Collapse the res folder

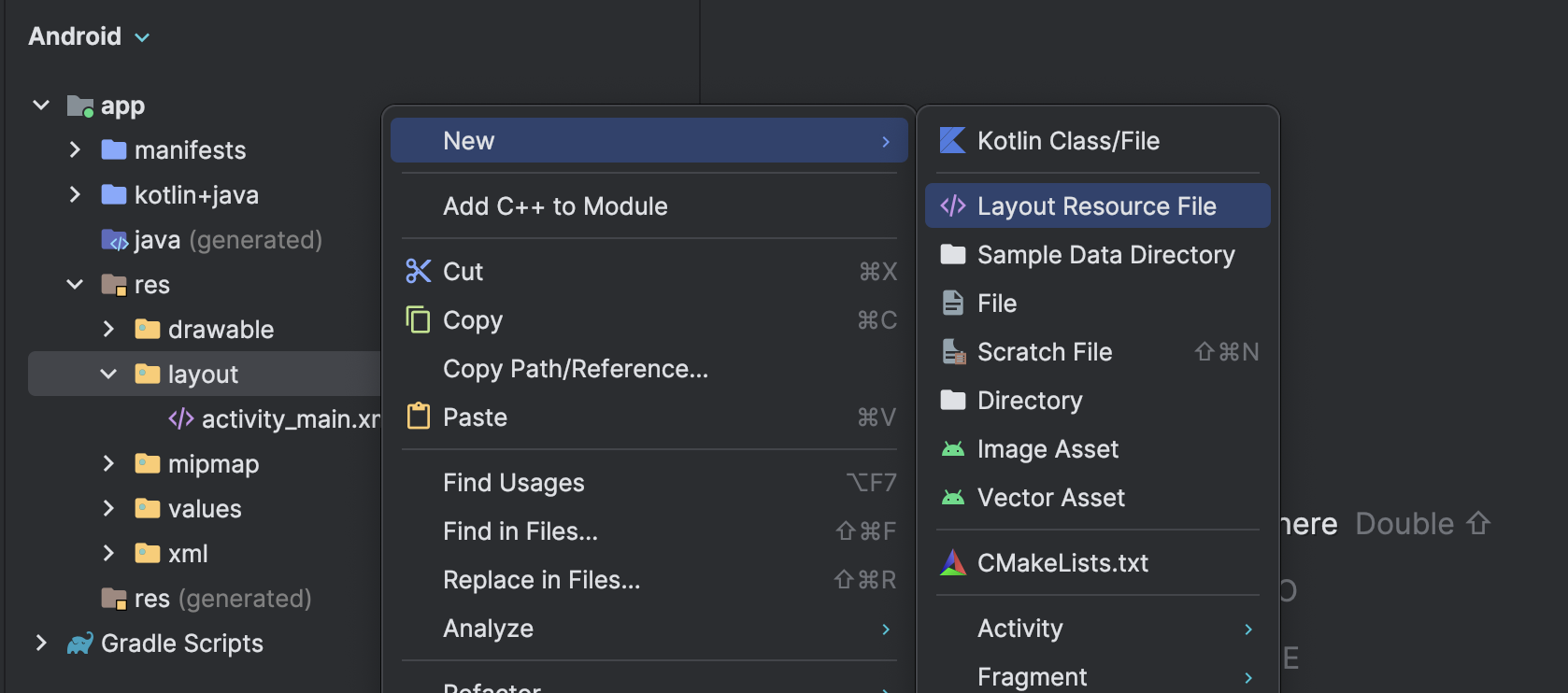click(75, 284)
